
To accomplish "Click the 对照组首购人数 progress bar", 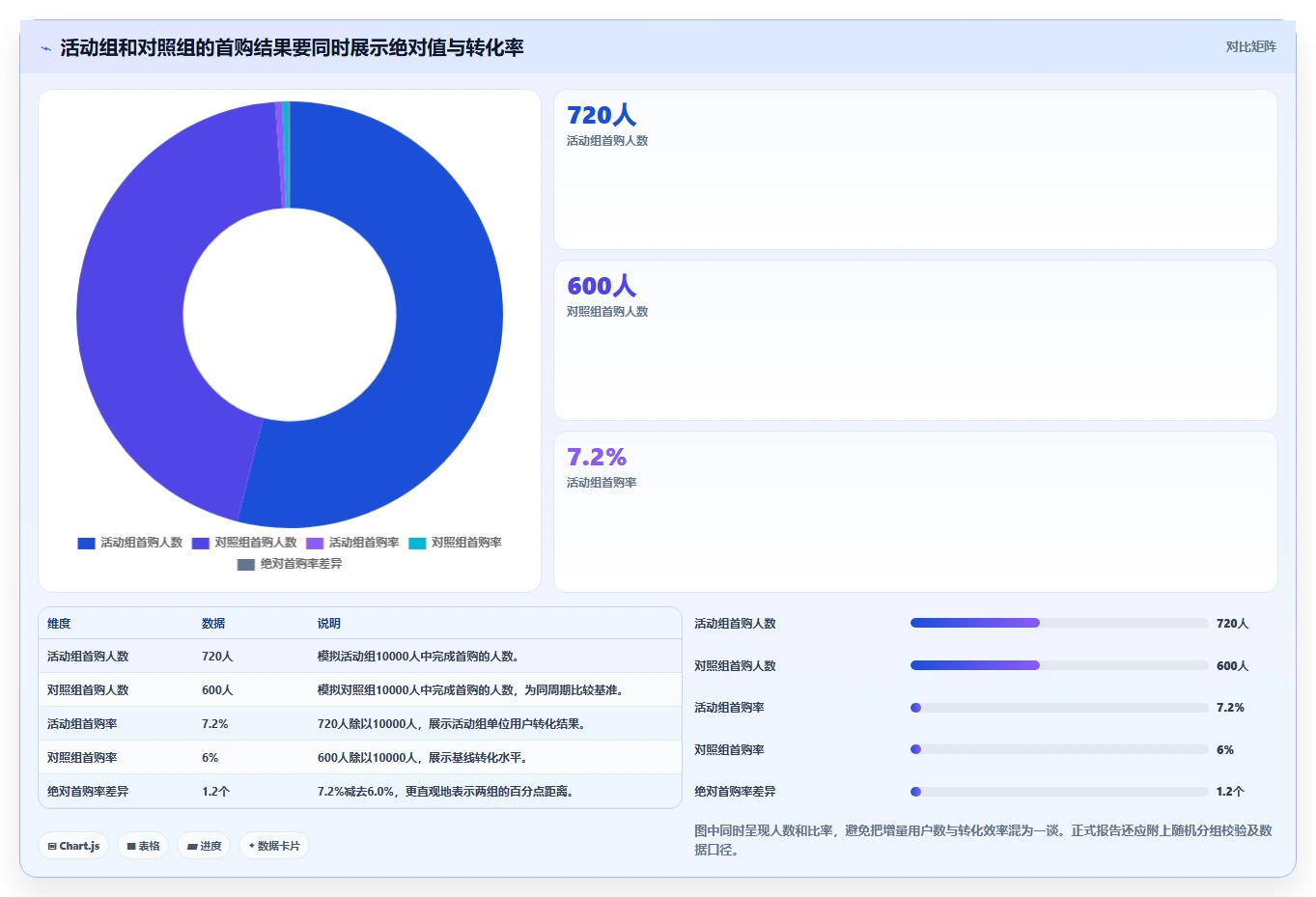I will point(1059,665).
